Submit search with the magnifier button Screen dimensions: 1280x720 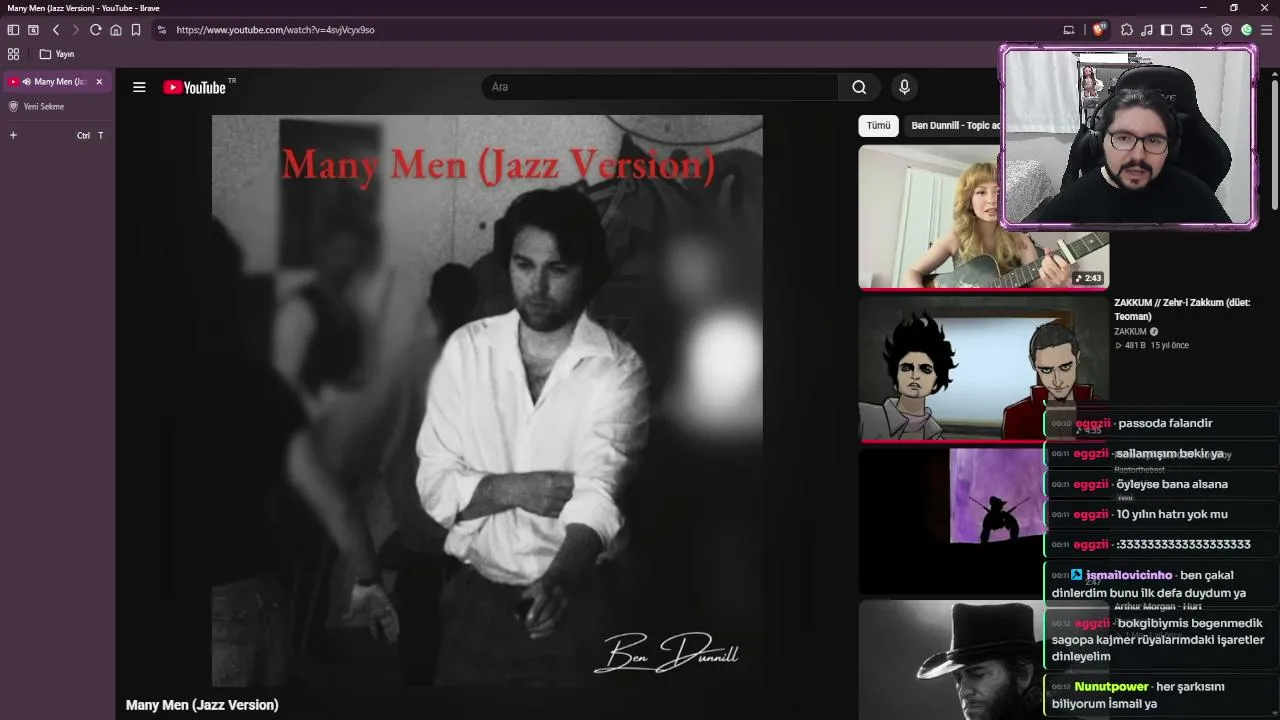click(859, 87)
